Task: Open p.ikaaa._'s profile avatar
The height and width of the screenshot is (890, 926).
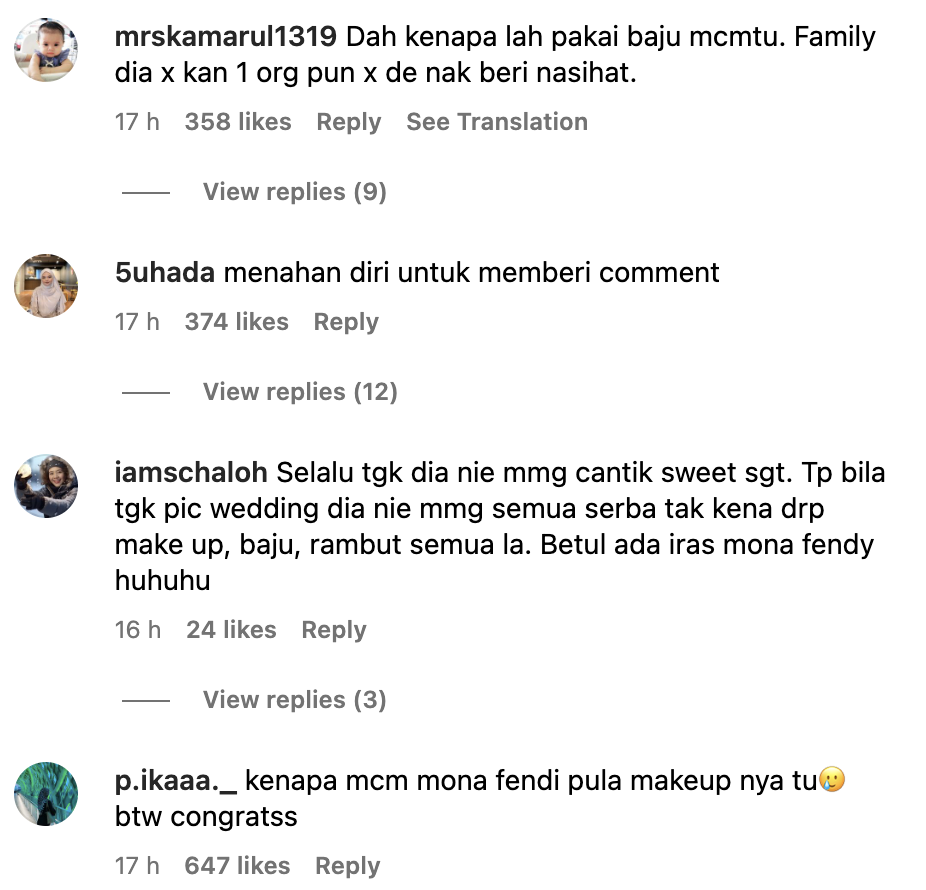Action: 46,794
